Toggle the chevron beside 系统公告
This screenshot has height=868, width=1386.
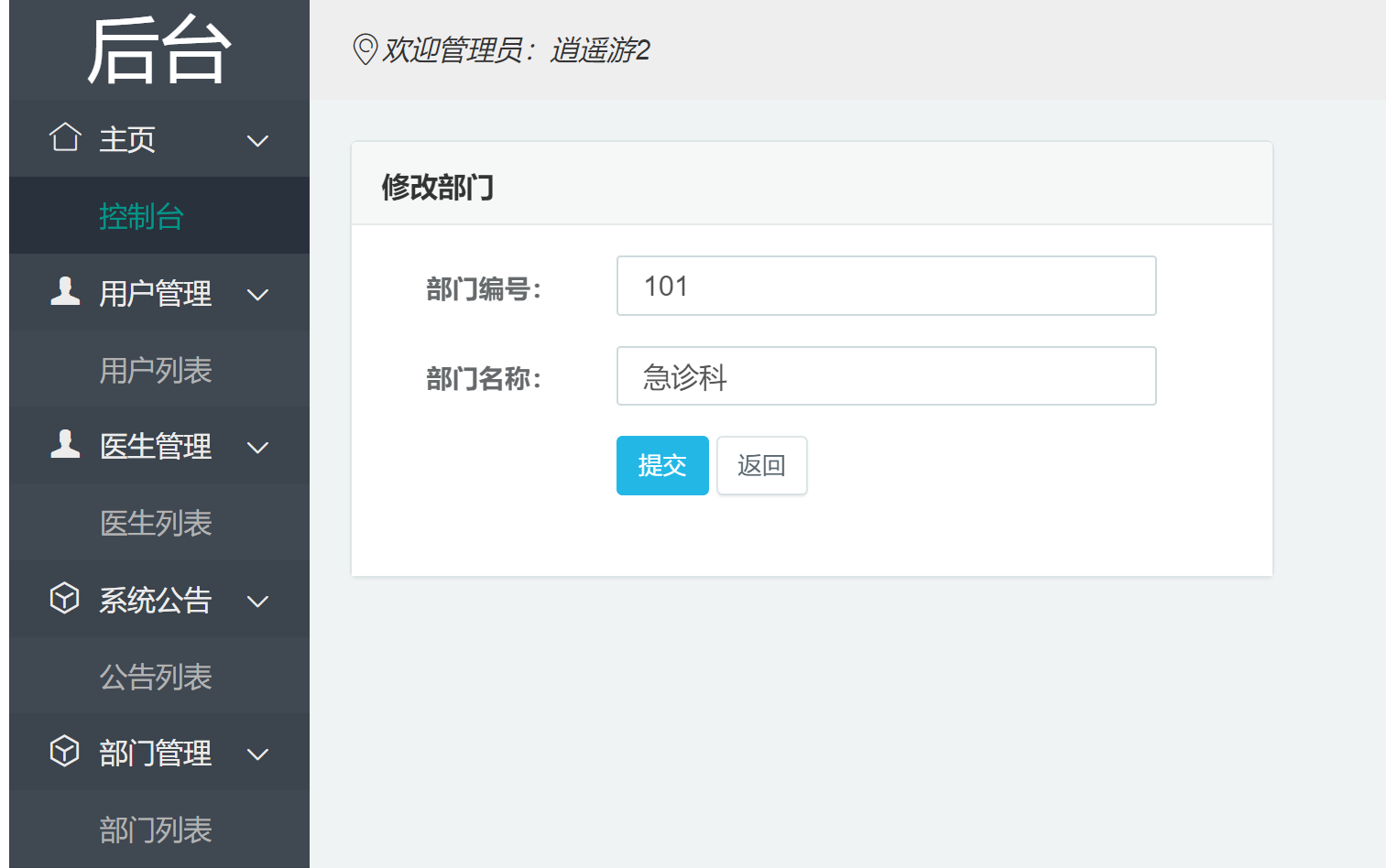(258, 602)
